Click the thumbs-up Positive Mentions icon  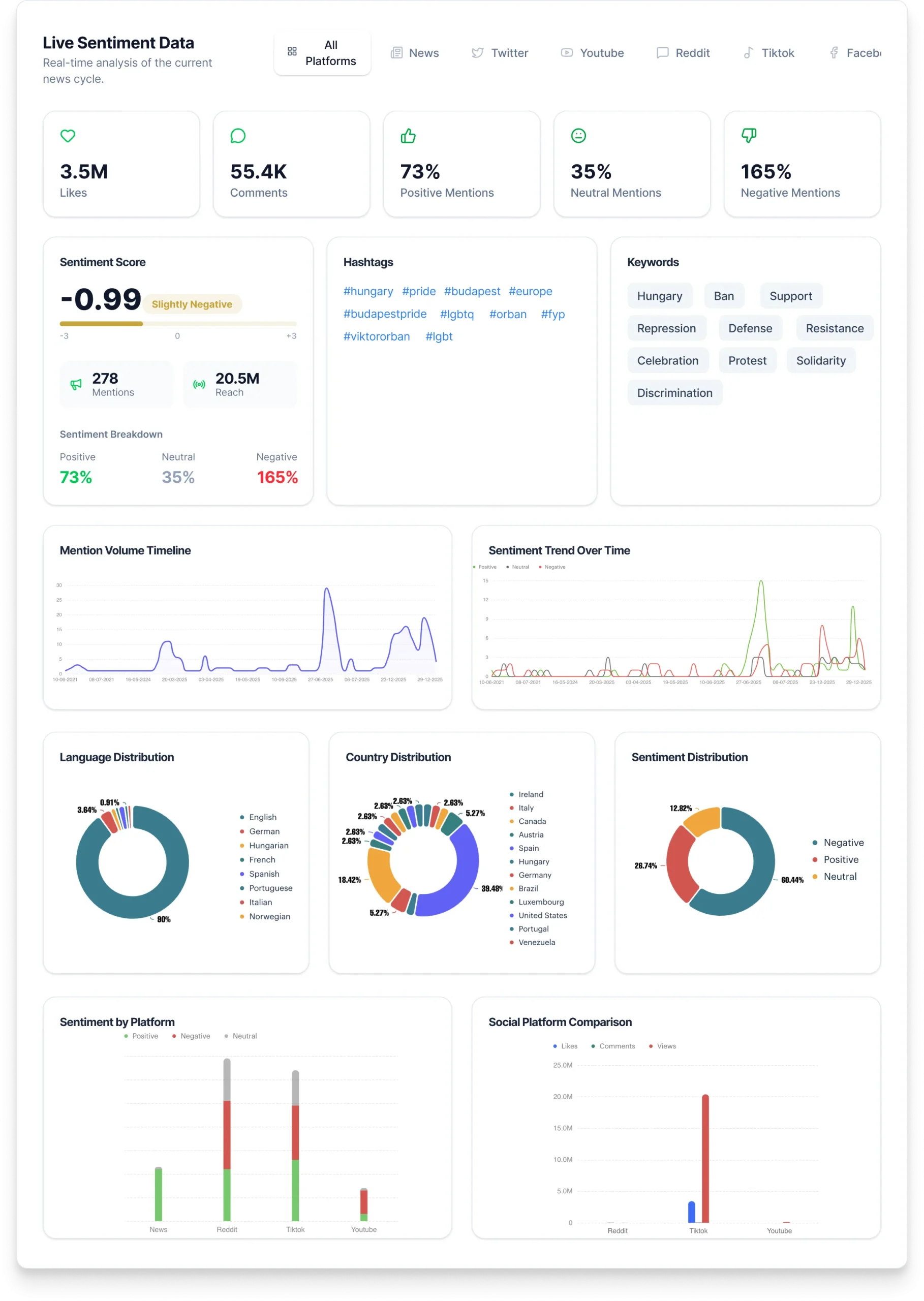click(x=408, y=136)
